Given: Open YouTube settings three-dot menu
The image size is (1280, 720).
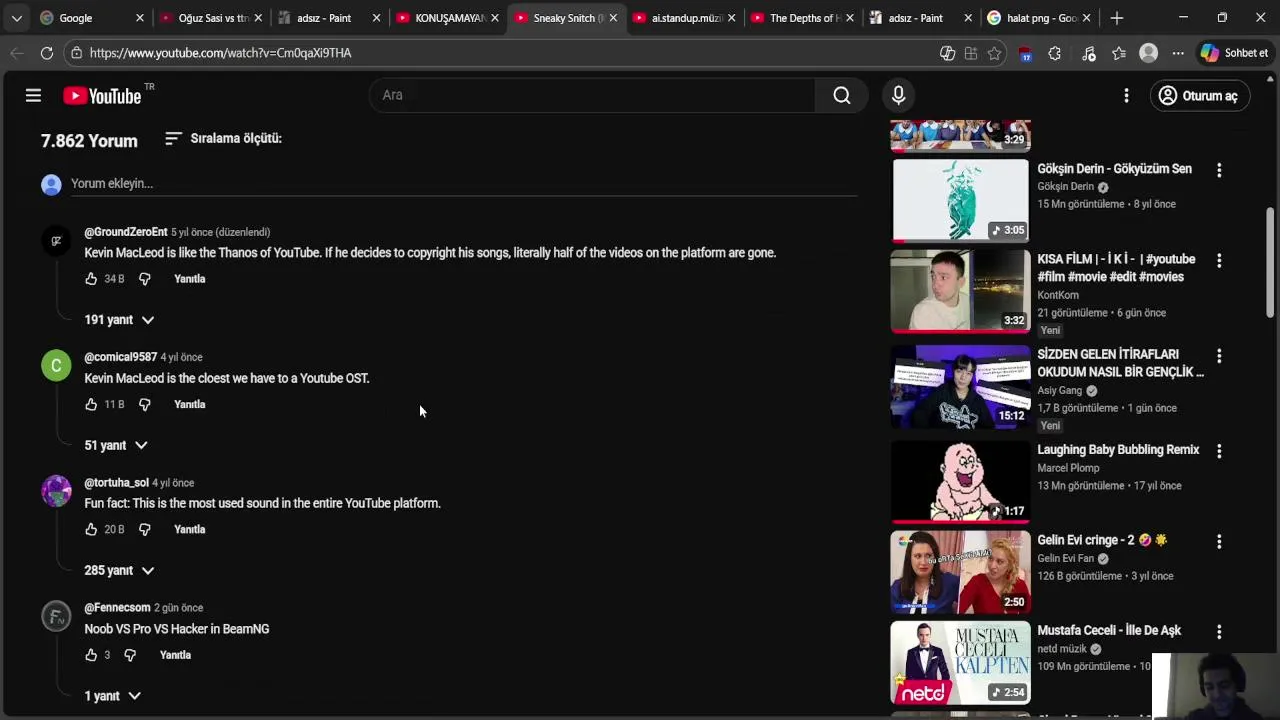Looking at the screenshot, I should (1126, 95).
